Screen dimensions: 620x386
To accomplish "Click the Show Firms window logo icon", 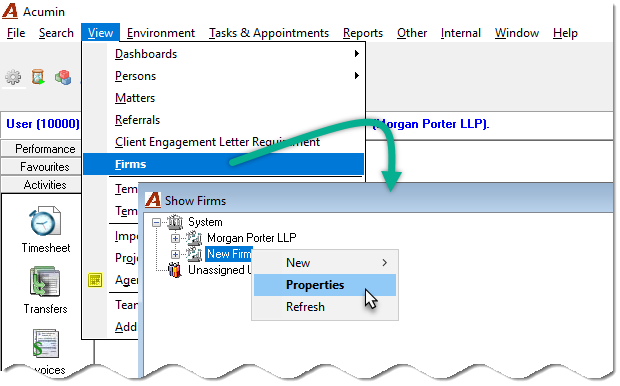I will [x=153, y=200].
